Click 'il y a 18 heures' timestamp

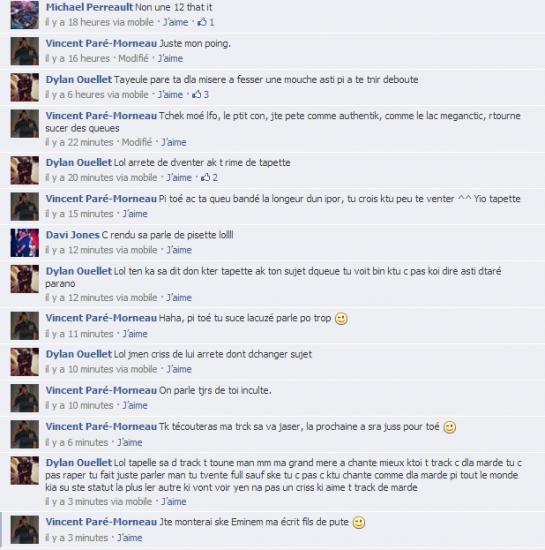click(x=77, y=22)
